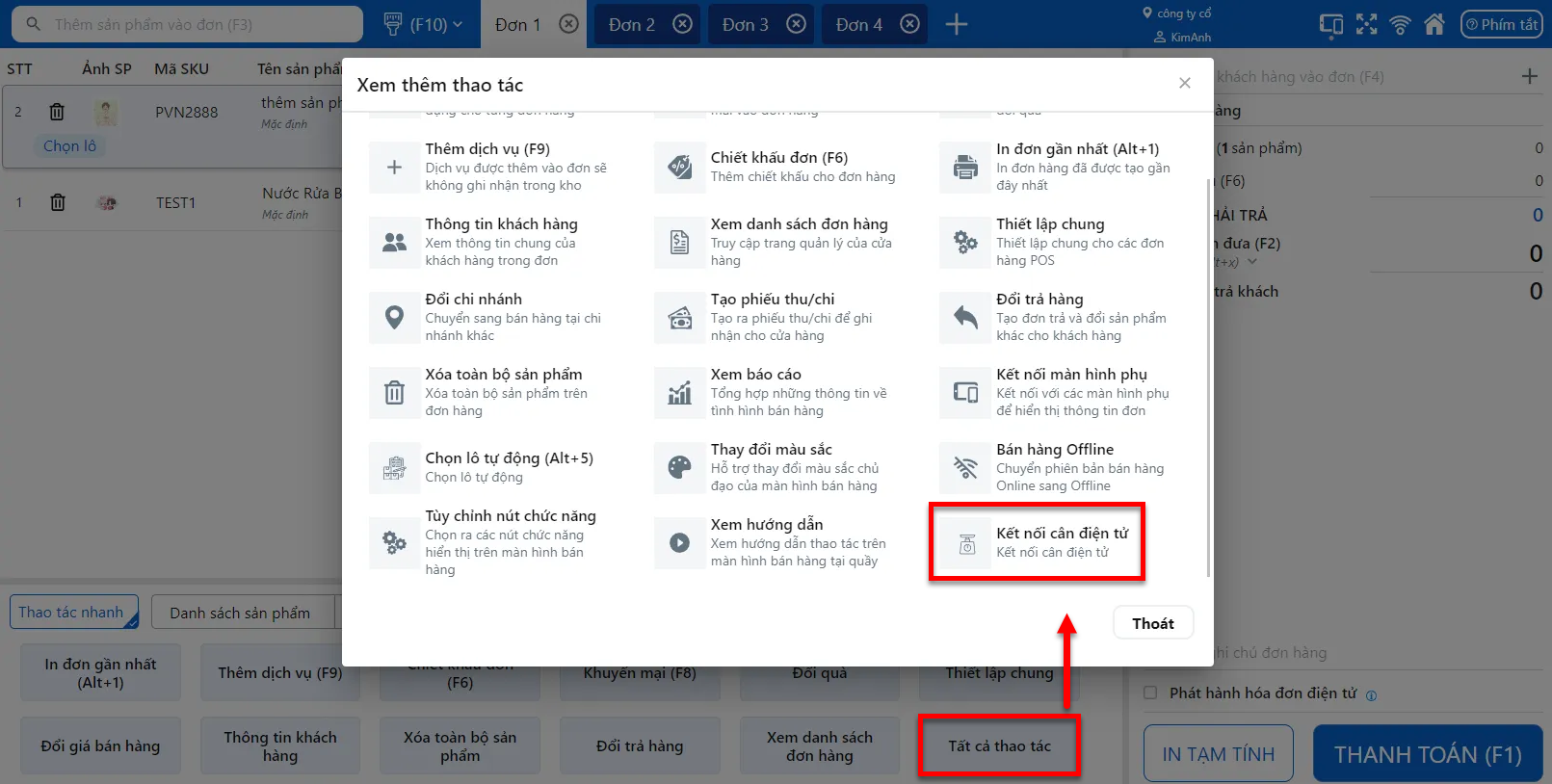Screen dimensions: 1552x784
Task: Switch to the Đơn 4 tab
Action: pyautogui.click(x=858, y=25)
